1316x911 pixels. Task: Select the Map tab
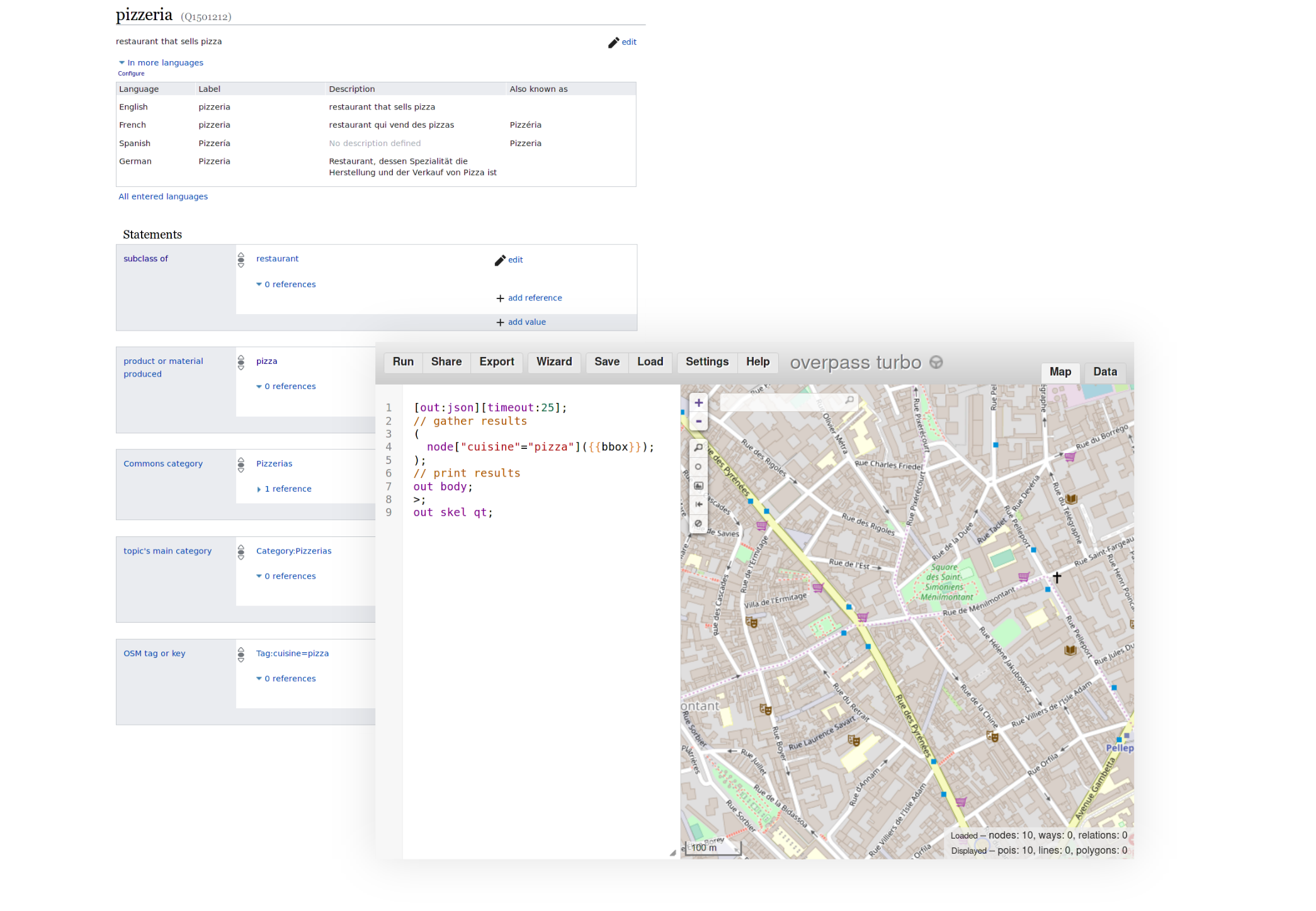point(1060,372)
